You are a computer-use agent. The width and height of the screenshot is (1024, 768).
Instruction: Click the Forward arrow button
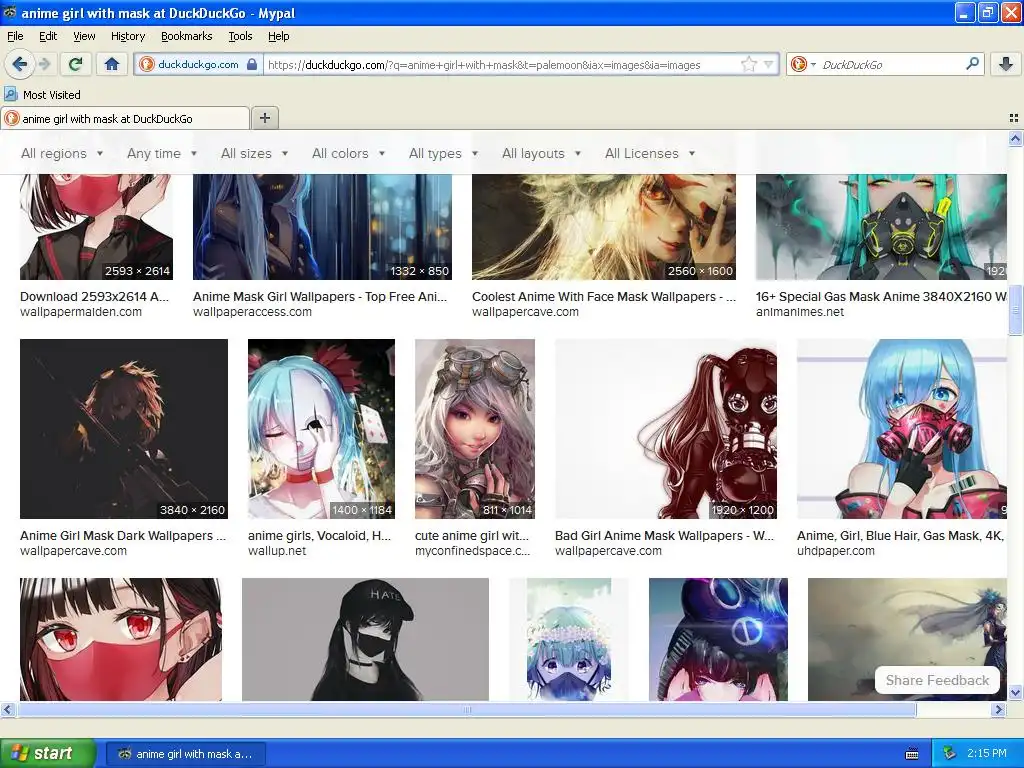[x=44, y=64]
